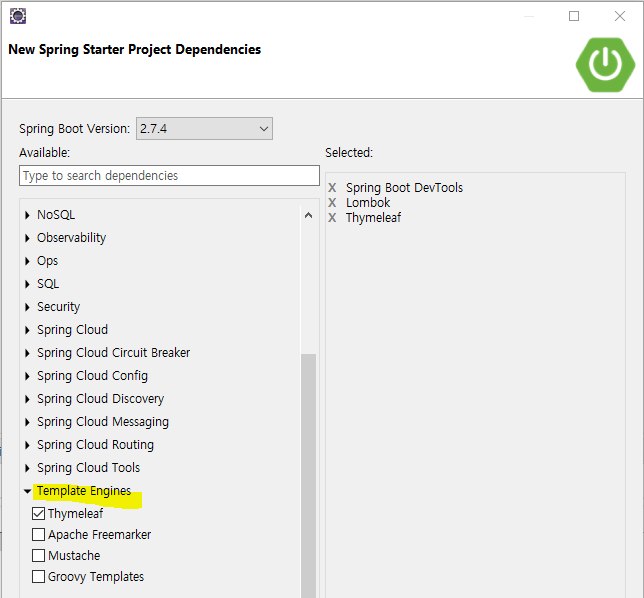644x598 pixels.
Task: Expand the Spring Cloud category
Action: point(27,330)
